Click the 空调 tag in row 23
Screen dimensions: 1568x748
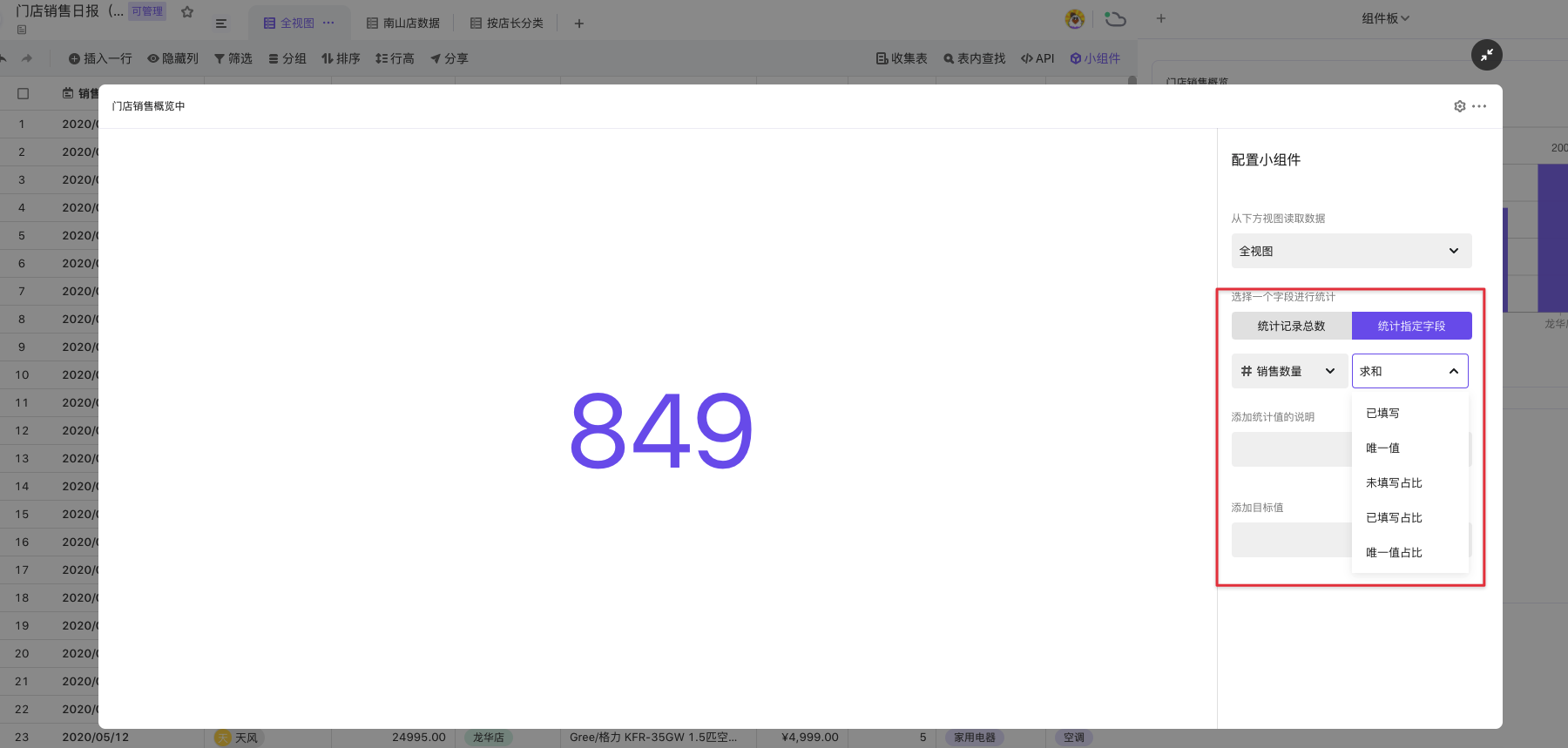1074,738
